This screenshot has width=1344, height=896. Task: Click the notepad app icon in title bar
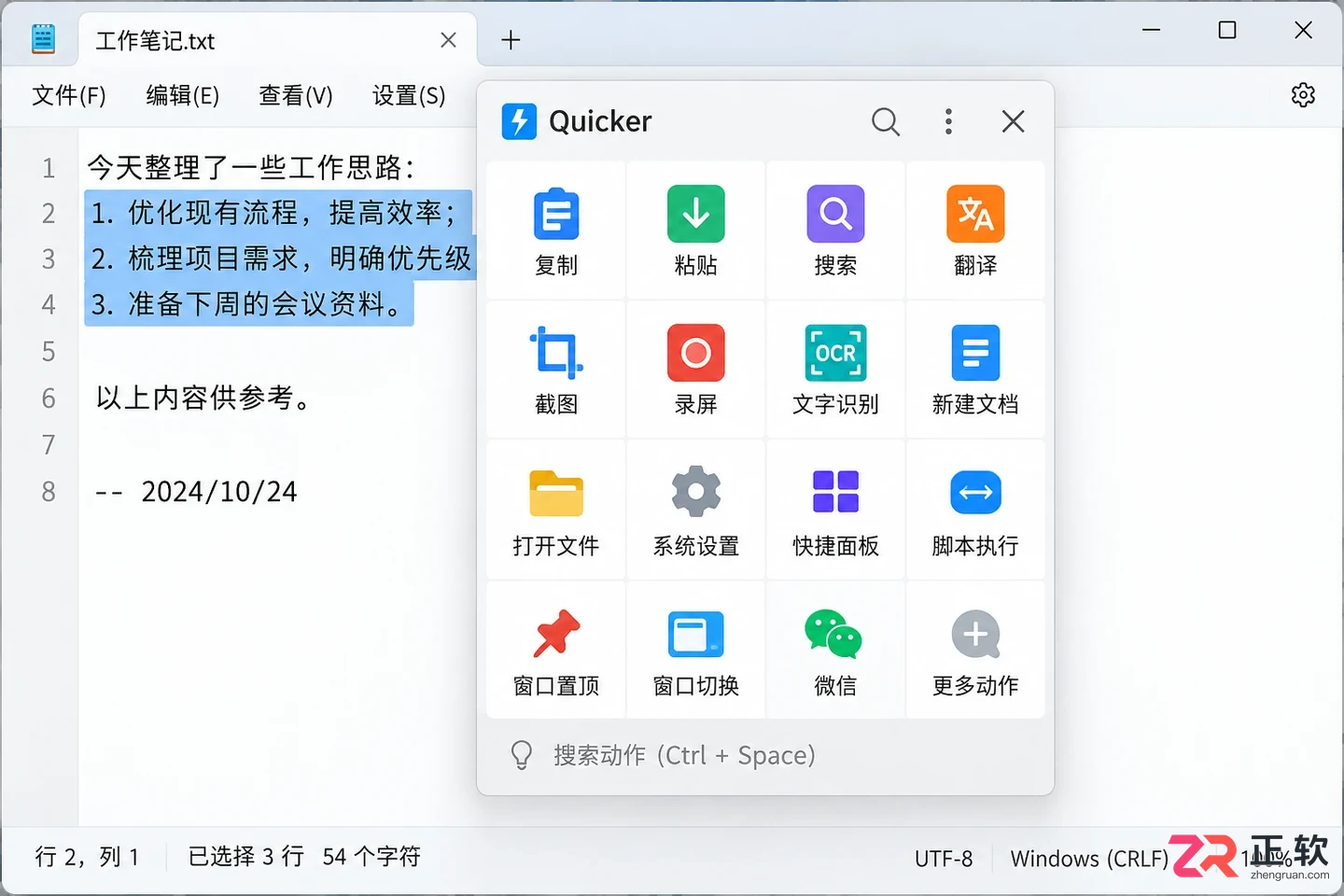coord(43,39)
